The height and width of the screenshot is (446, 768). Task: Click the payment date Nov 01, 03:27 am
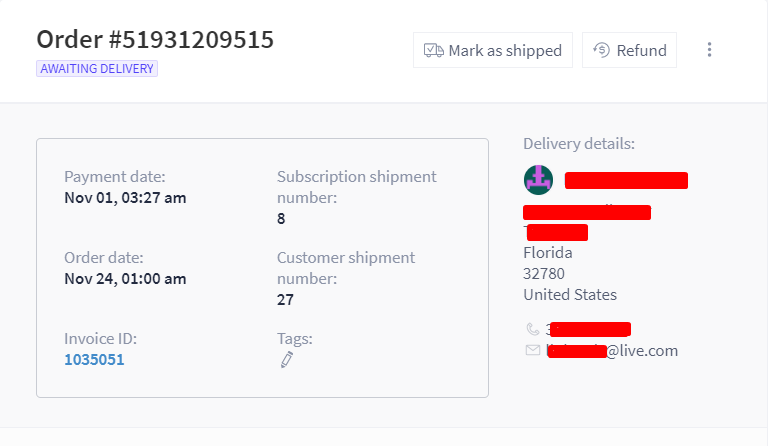[125, 198]
